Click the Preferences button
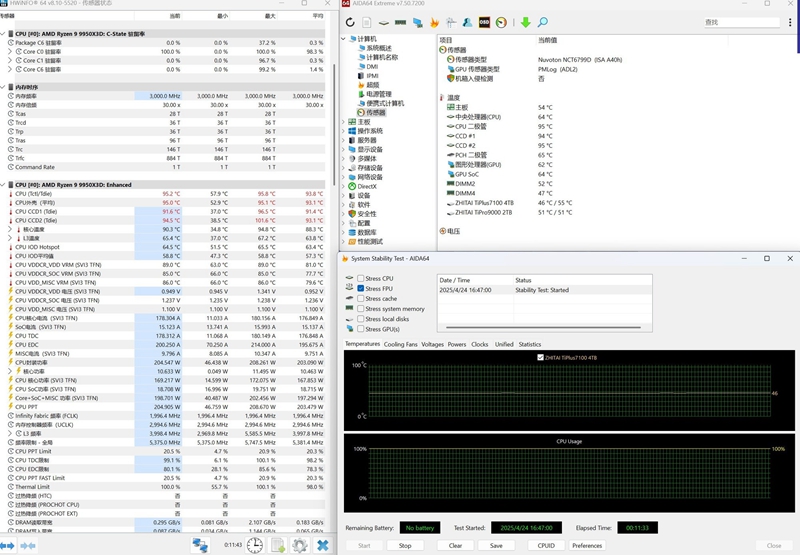The width and height of the screenshot is (800, 555). click(x=587, y=545)
